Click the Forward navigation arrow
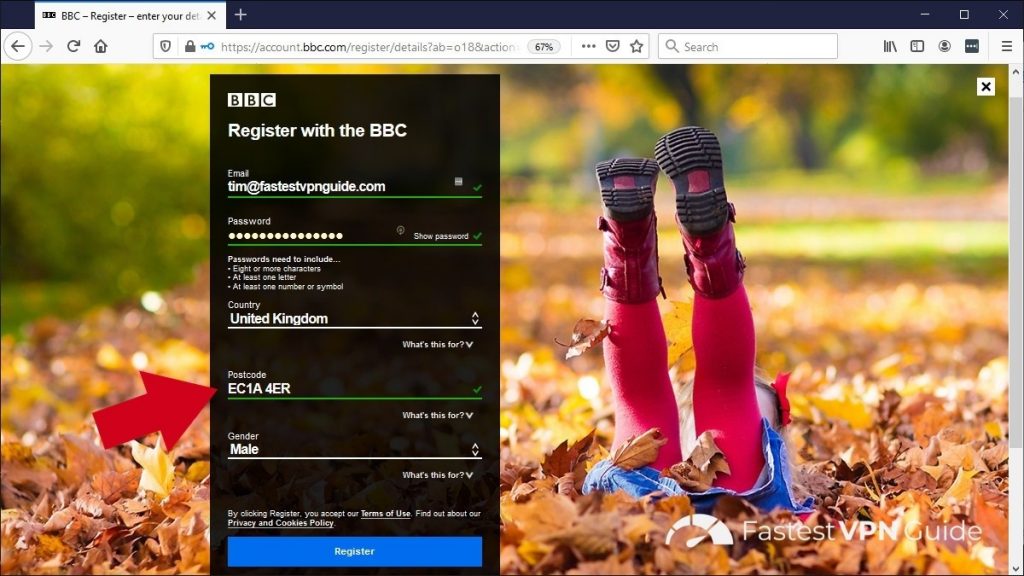 point(46,46)
